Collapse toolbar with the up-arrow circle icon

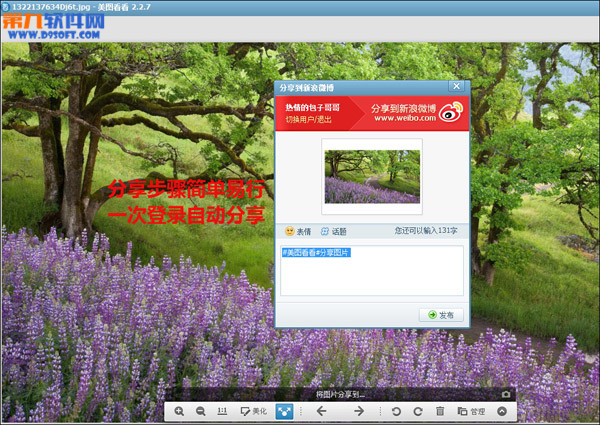[502, 411]
